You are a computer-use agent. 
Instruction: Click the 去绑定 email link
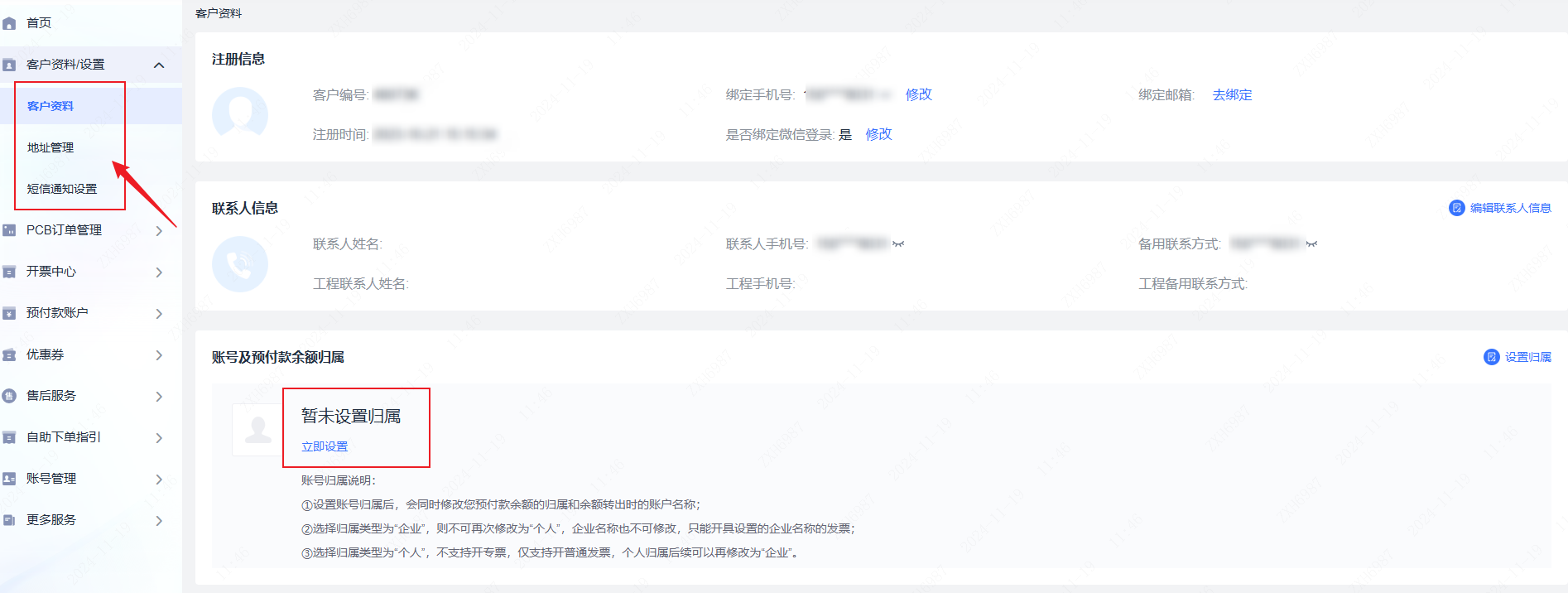pos(1232,95)
